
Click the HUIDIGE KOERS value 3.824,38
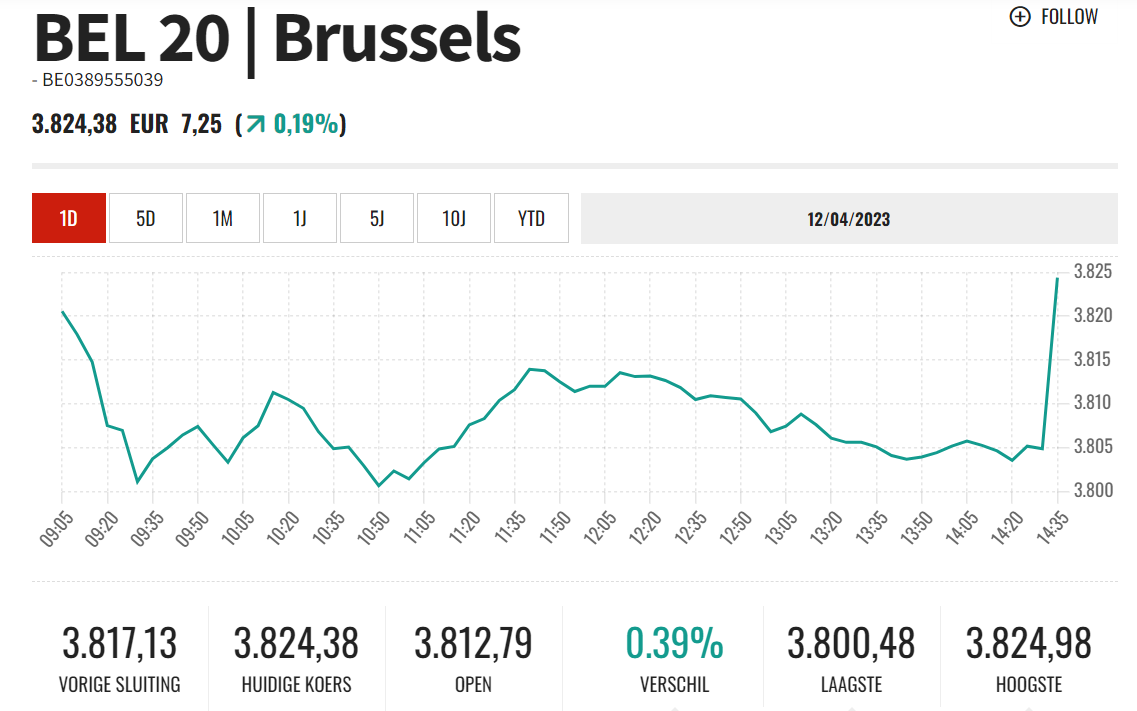click(x=296, y=642)
